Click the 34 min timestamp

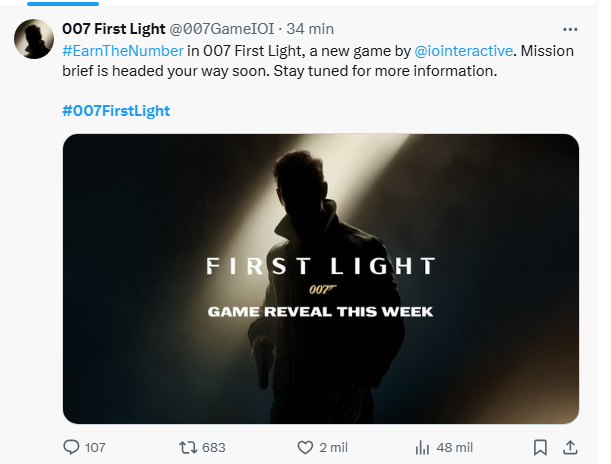click(x=310, y=29)
